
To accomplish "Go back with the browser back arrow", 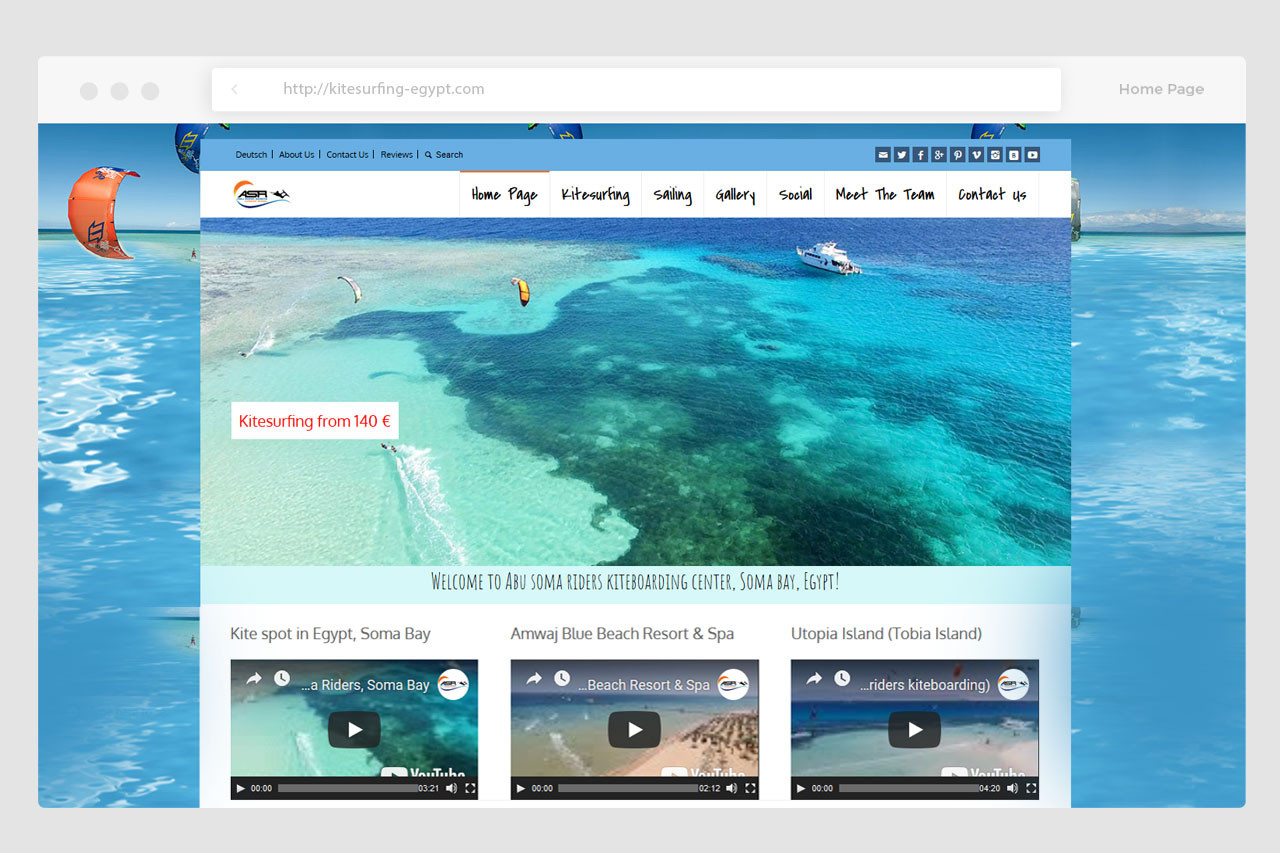I will pos(235,89).
